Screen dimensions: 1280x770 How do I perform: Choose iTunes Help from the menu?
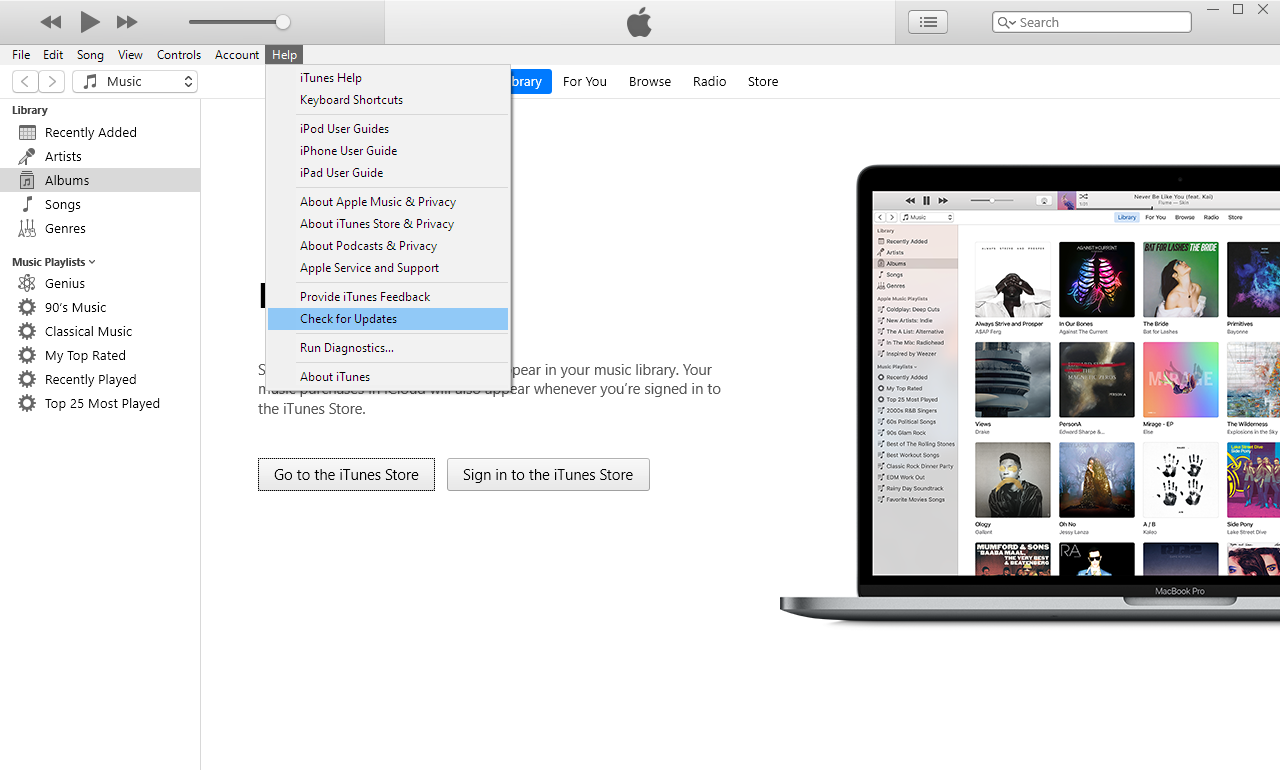(388, 78)
